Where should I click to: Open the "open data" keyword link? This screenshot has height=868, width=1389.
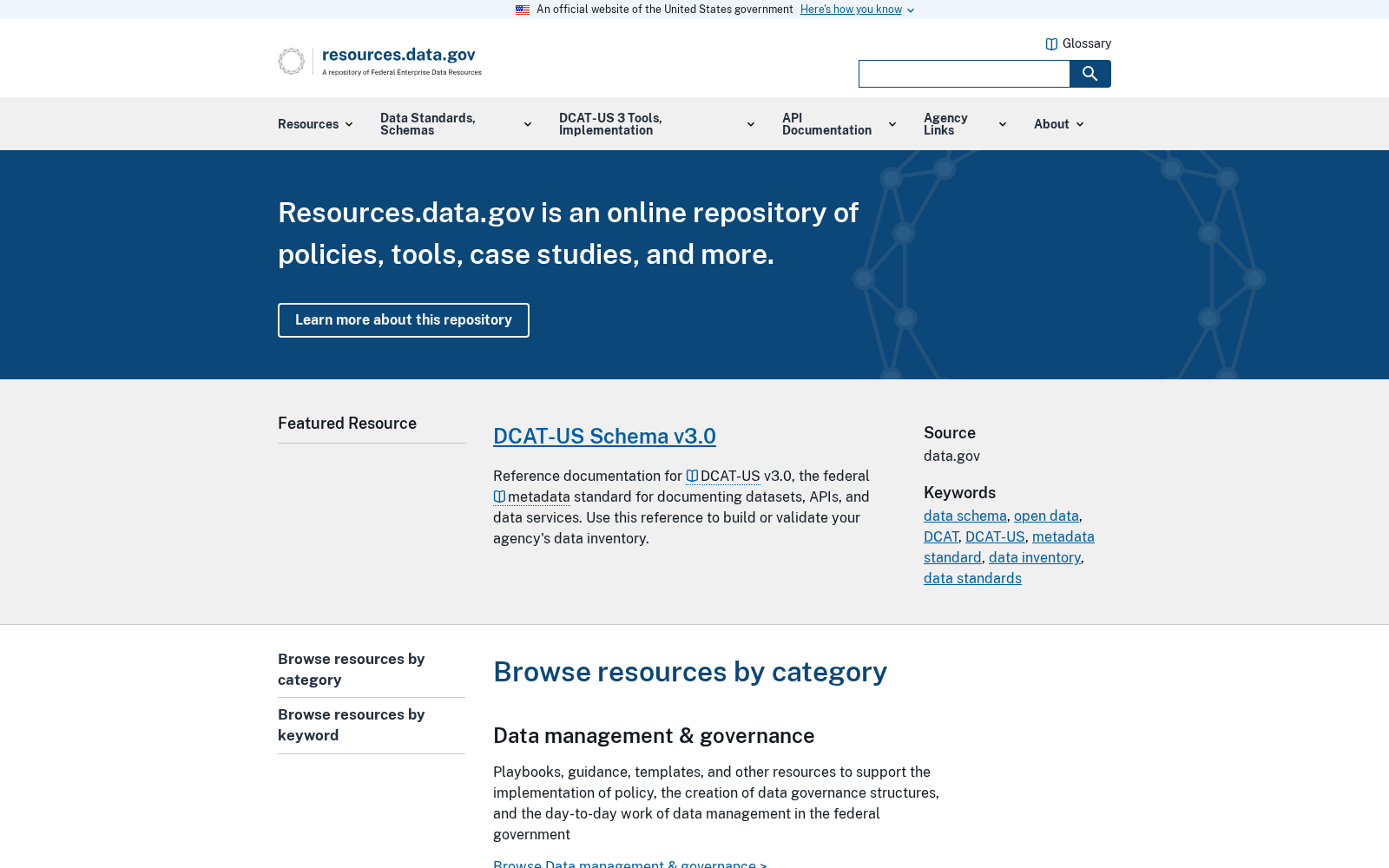tap(1046, 516)
